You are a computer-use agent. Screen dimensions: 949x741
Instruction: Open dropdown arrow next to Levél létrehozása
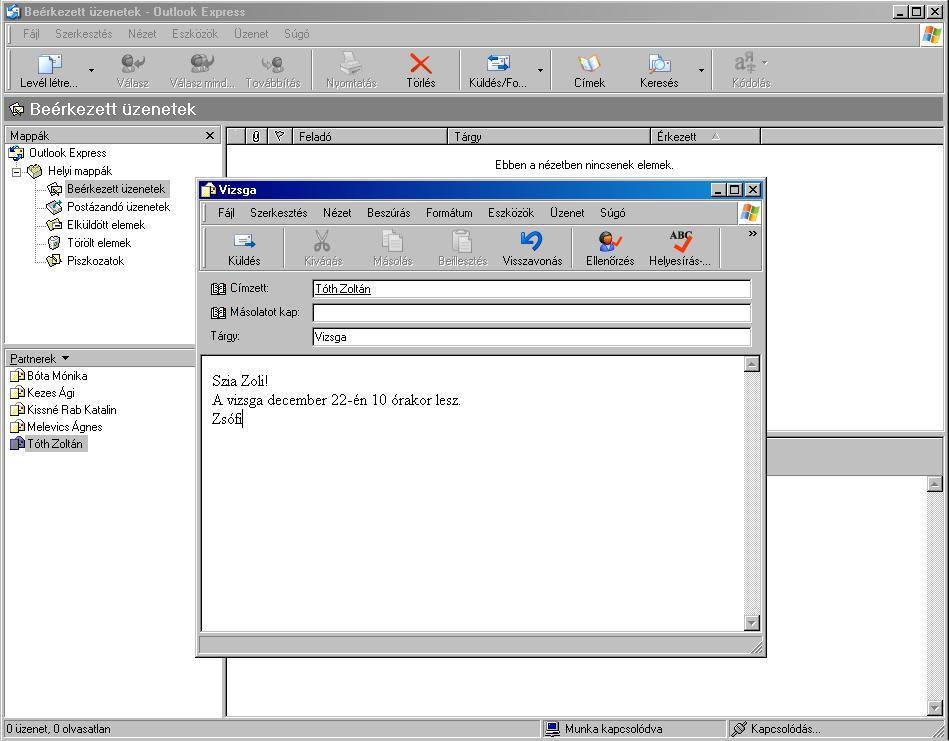click(91, 71)
